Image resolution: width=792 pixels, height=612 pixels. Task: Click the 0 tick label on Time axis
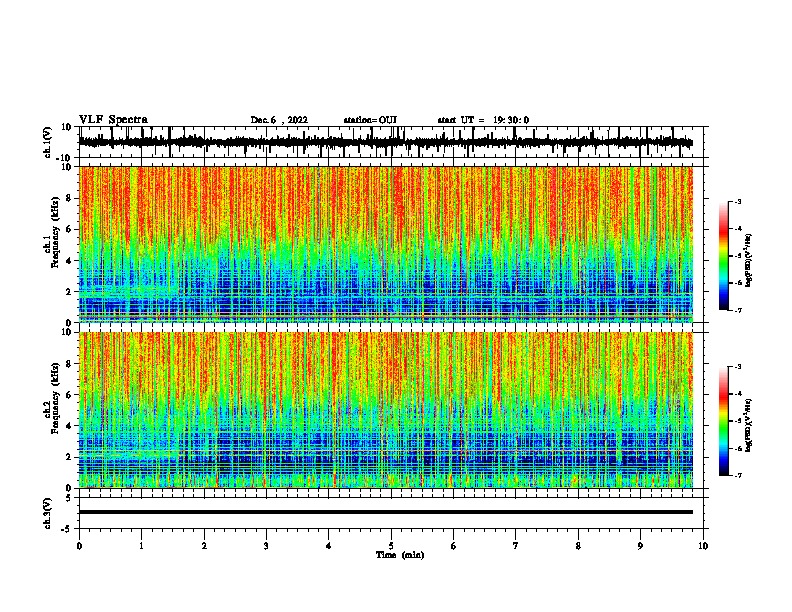click(x=79, y=546)
